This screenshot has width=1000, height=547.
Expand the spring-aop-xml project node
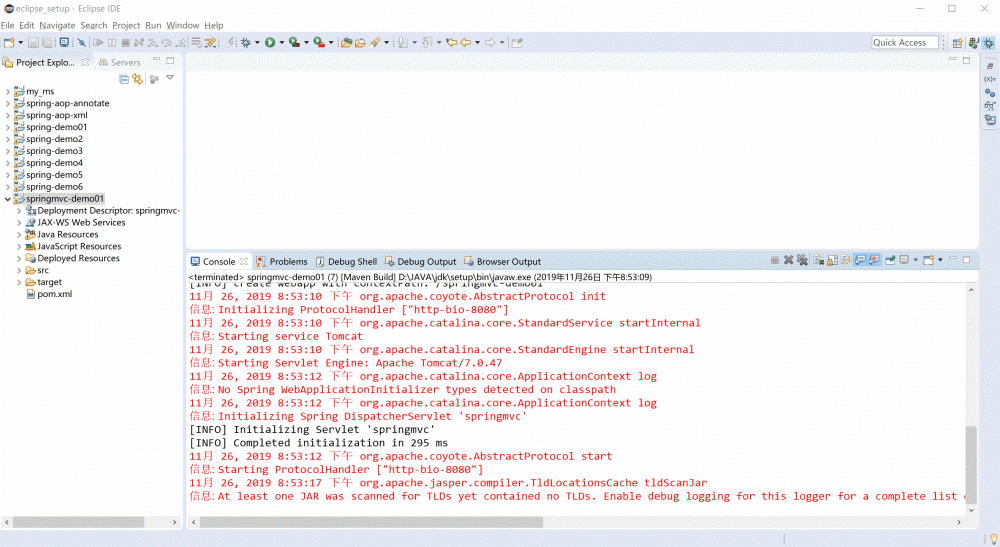(x=8, y=115)
